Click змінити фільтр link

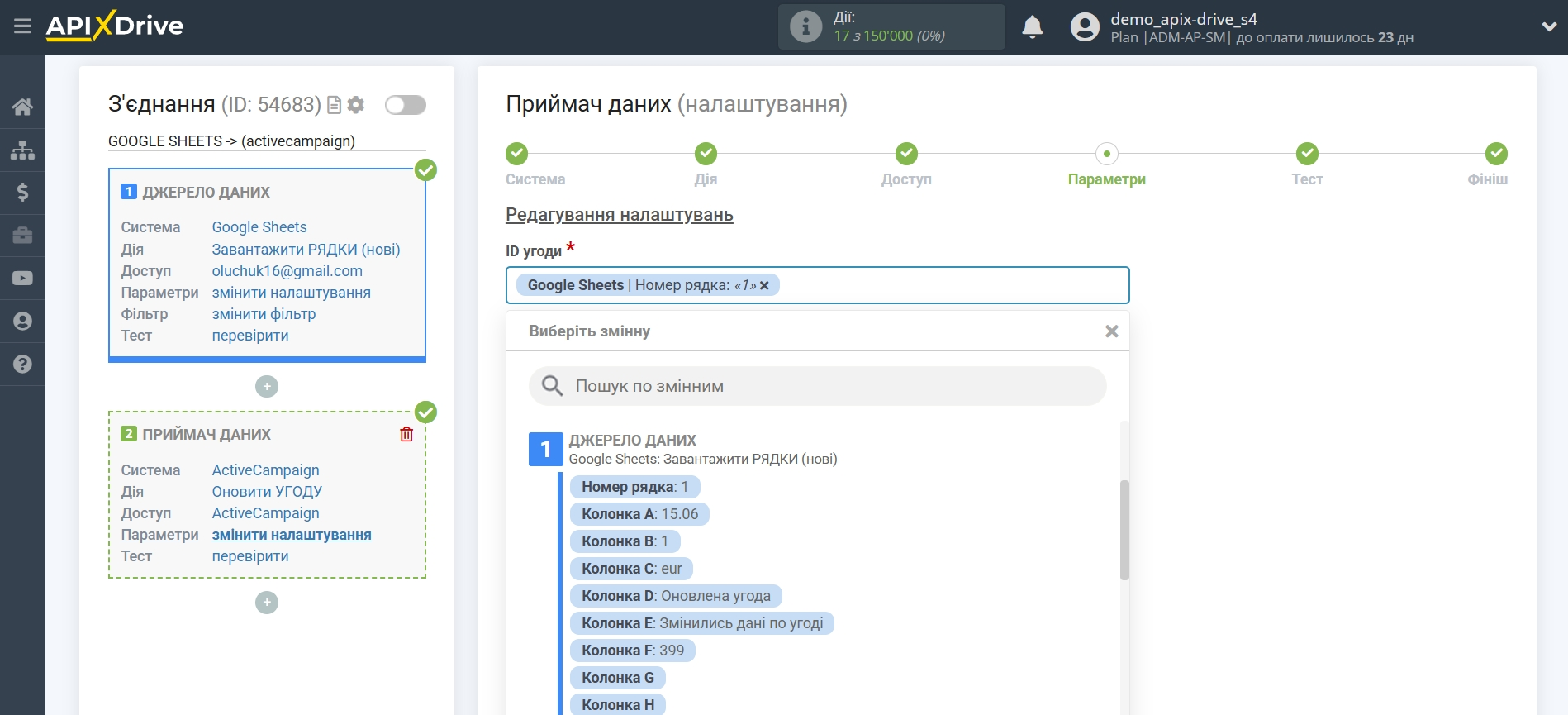click(x=264, y=313)
